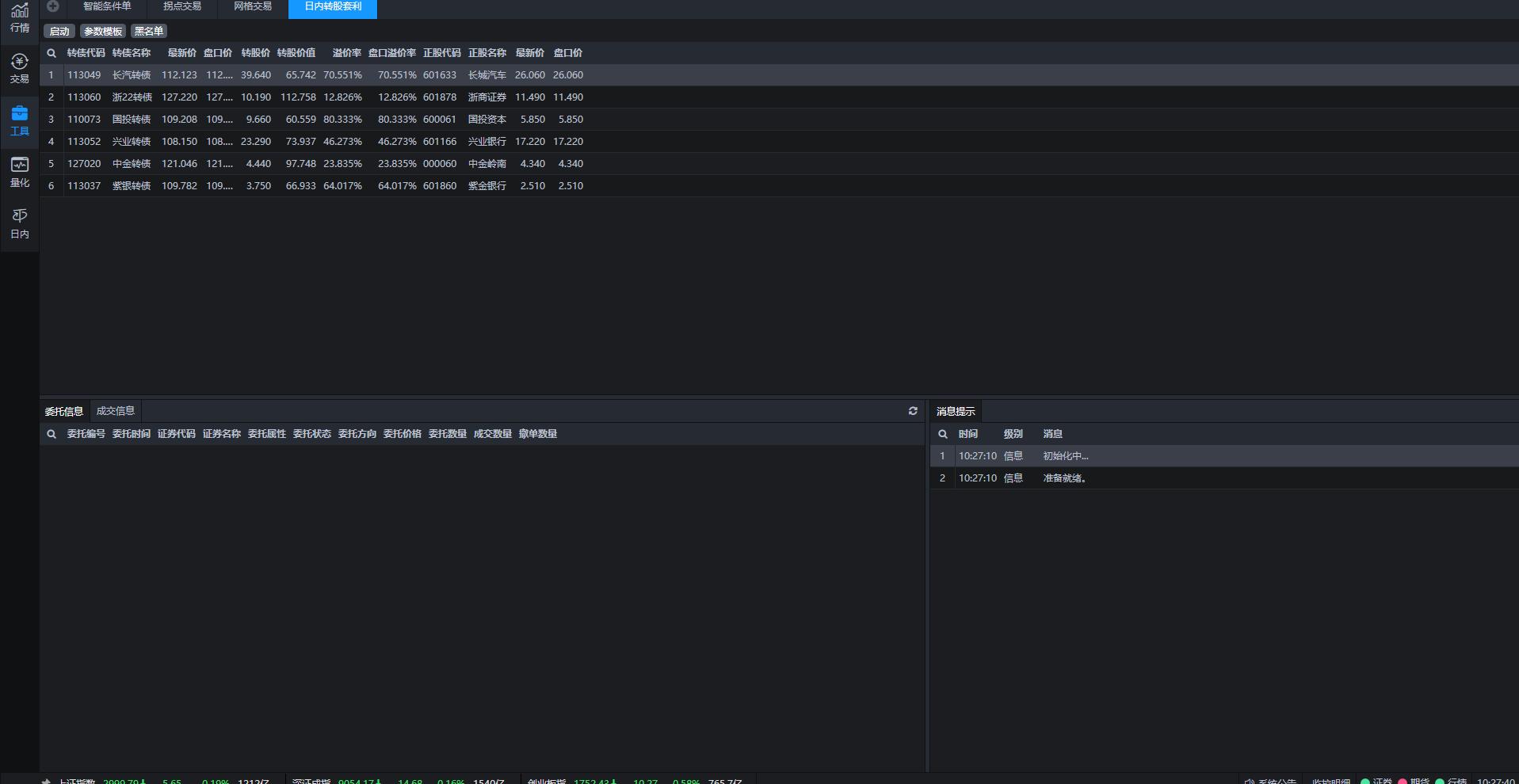The height and width of the screenshot is (784, 1519).
Task: Open the 参数模板 parameter template button
Action: tap(103, 31)
